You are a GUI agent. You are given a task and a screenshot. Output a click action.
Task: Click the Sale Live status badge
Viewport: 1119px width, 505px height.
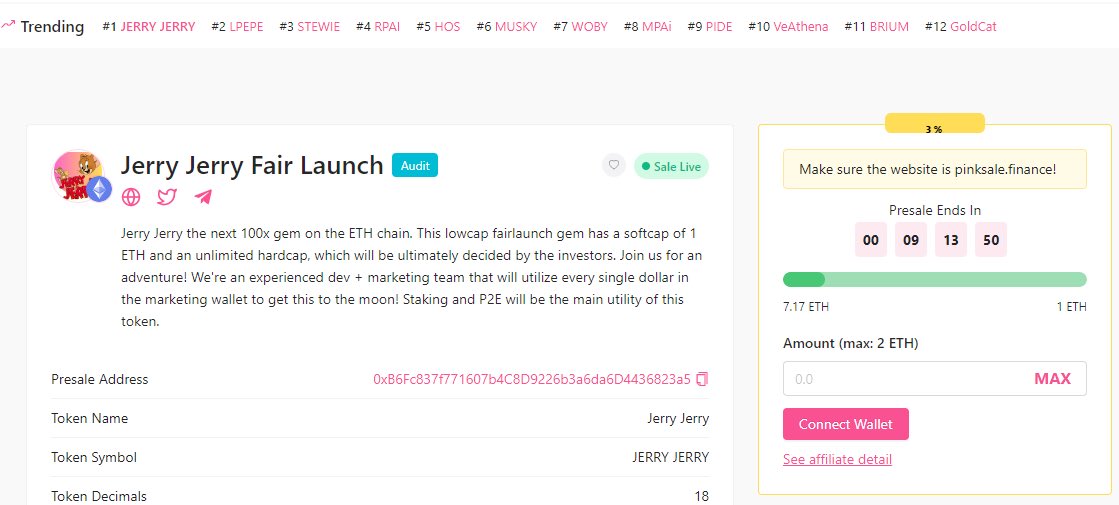tap(671, 166)
